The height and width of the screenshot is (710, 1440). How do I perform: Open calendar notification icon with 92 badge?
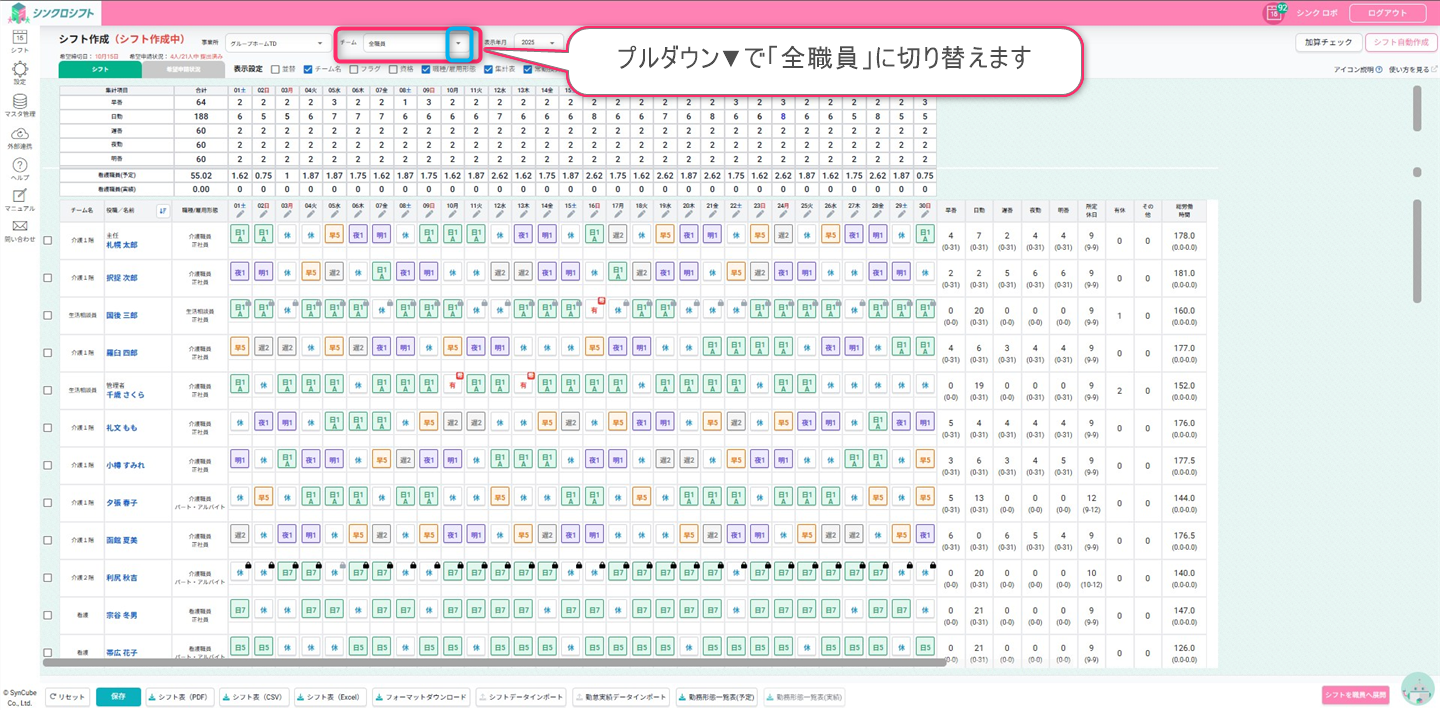1274,13
